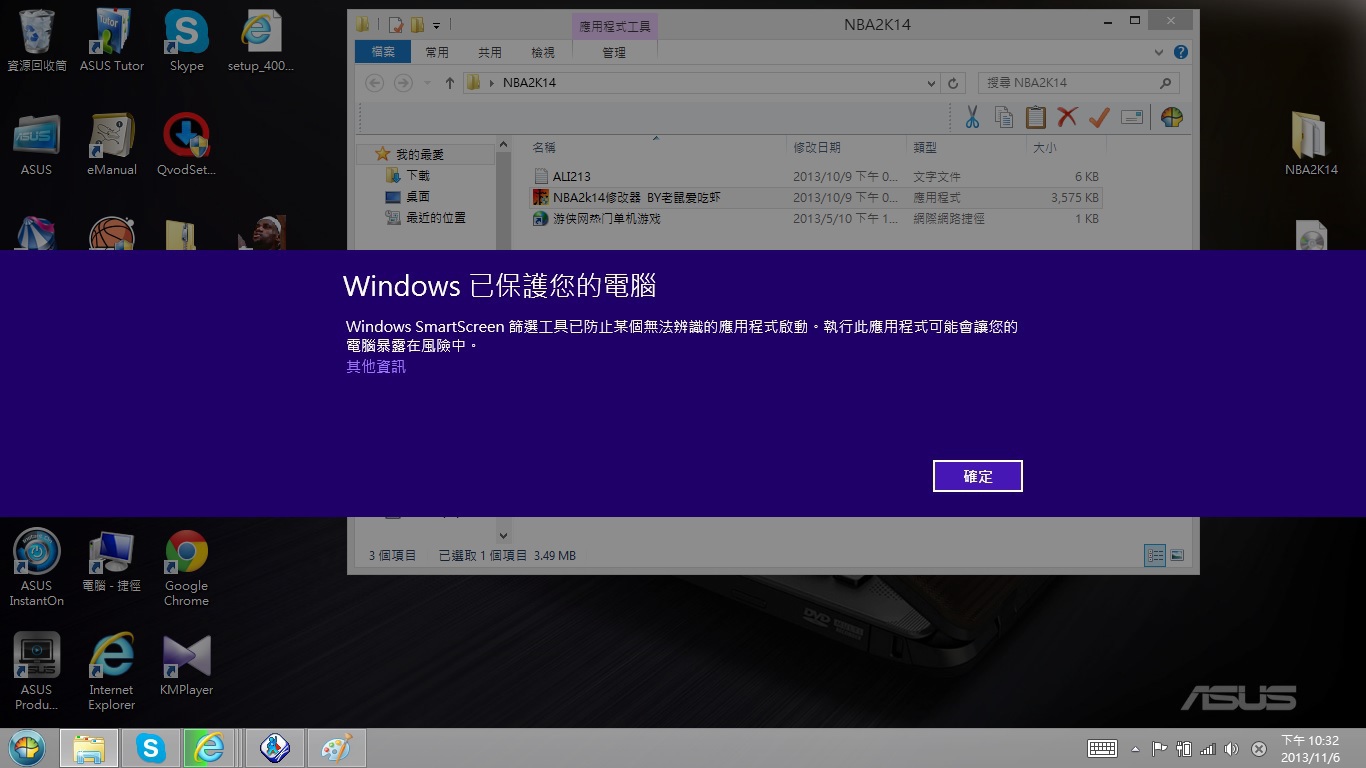
Task: Switch Explorer to large icons view
Action: point(1177,555)
